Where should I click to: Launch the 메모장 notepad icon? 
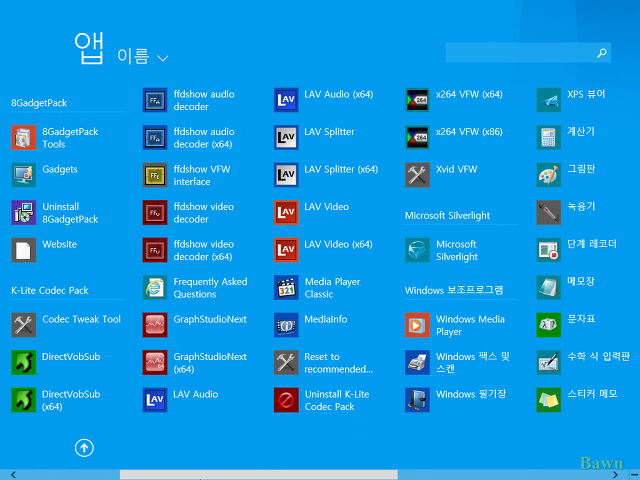click(x=549, y=287)
